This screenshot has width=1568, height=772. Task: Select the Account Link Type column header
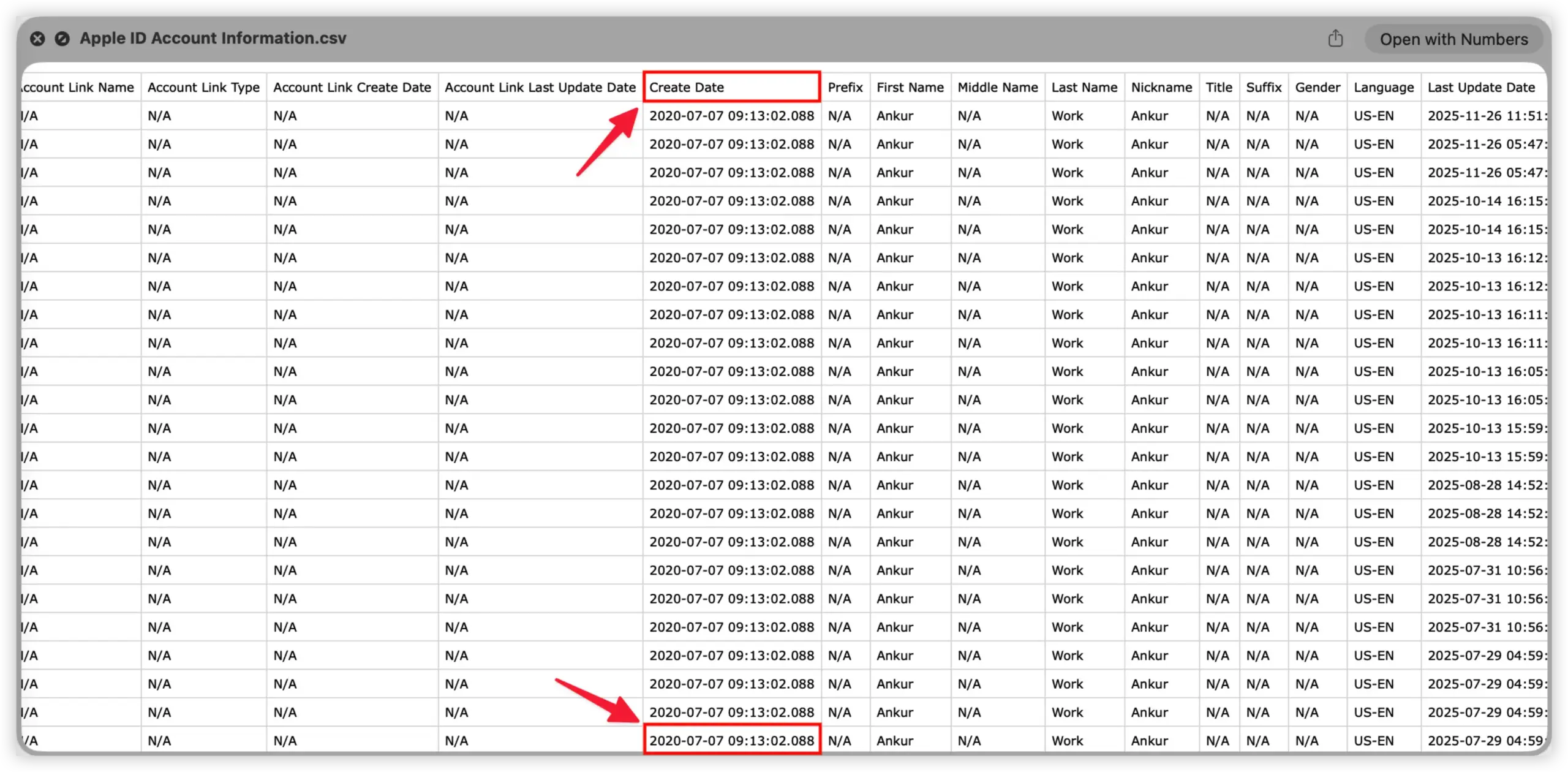(203, 87)
